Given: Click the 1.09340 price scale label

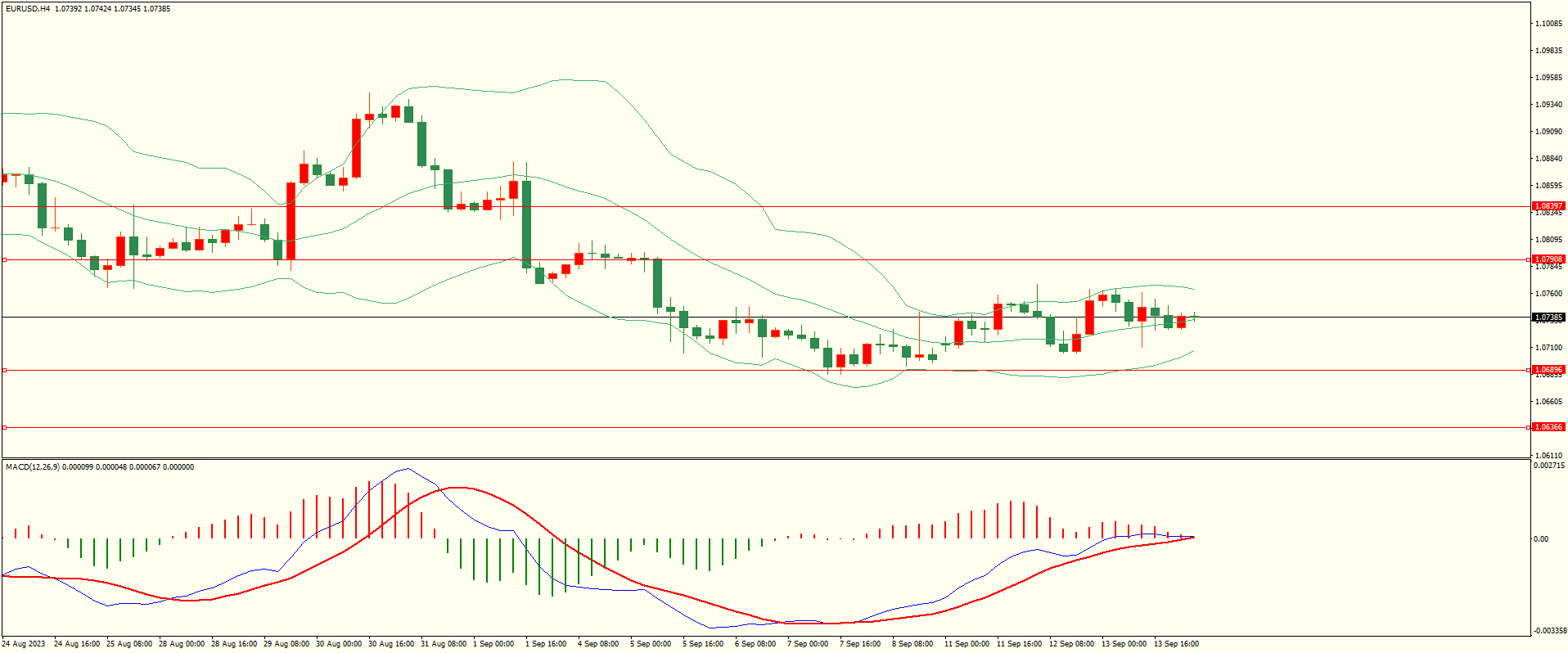Looking at the screenshot, I should pyautogui.click(x=1549, y=105).
